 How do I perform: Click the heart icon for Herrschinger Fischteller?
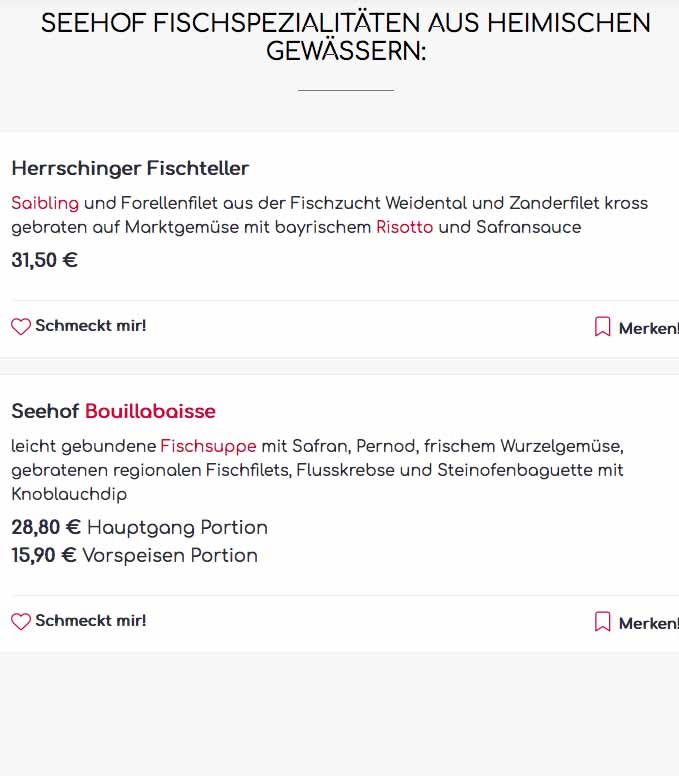[21, 326]
